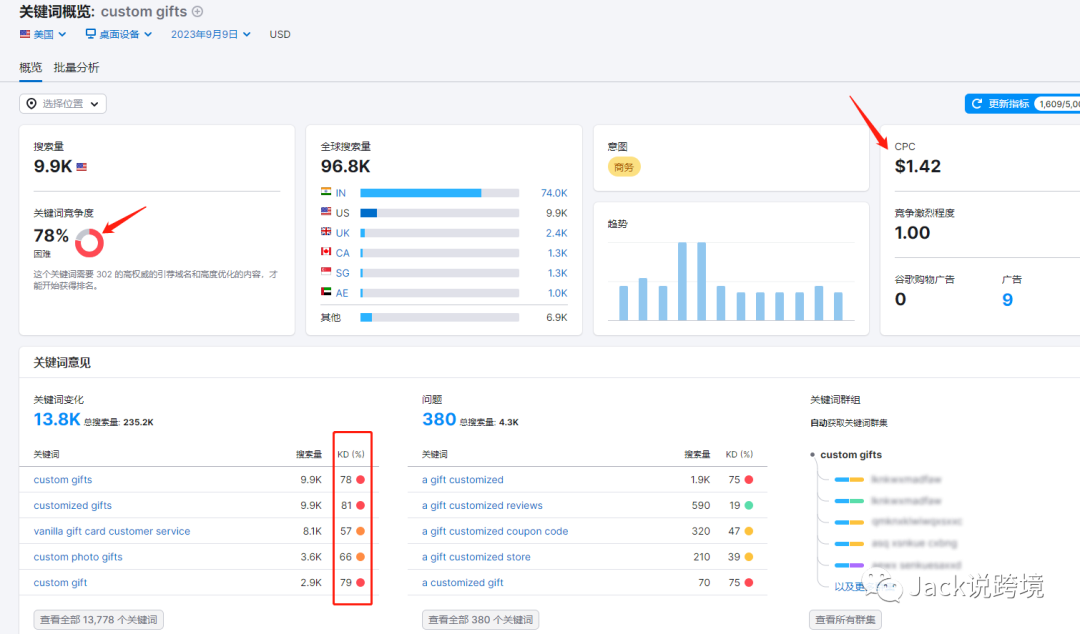Open the 桌面设备 device dropdown
This screenshot has height=634, width=1080.
point(118,34)
